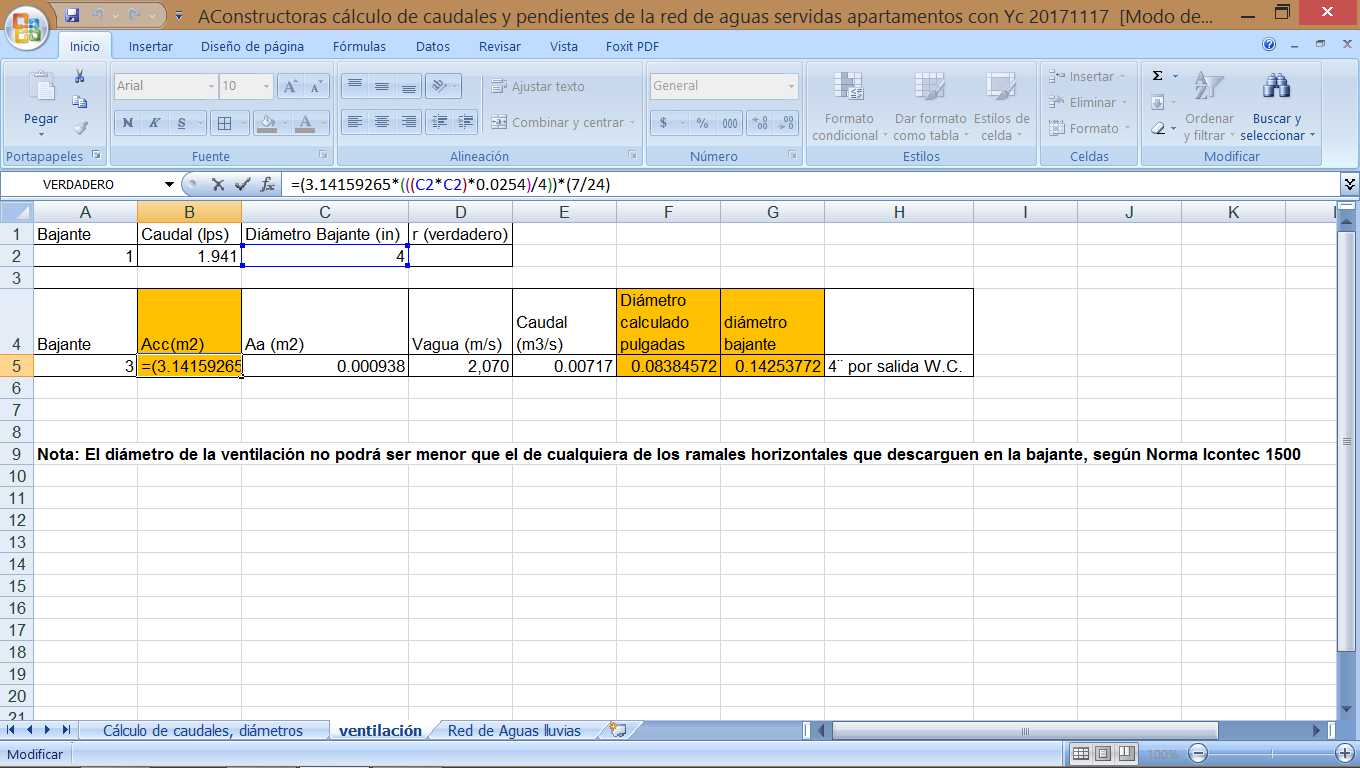The image size is (1360, 768).
Task: Increase font size with large A
Action: (x=290, y=86)
